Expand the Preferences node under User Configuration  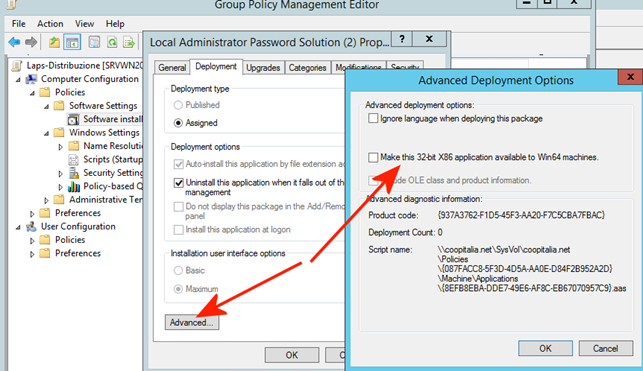32,254
